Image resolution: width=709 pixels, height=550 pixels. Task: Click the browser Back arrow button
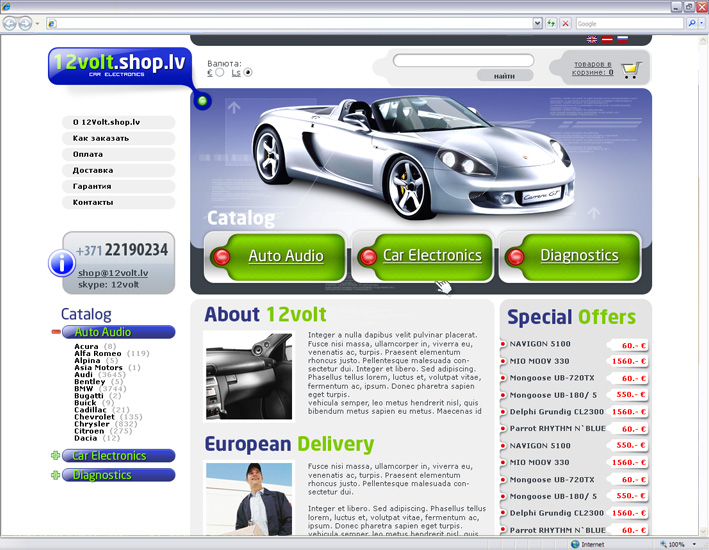pyautogui.click(x=9, y=24)
